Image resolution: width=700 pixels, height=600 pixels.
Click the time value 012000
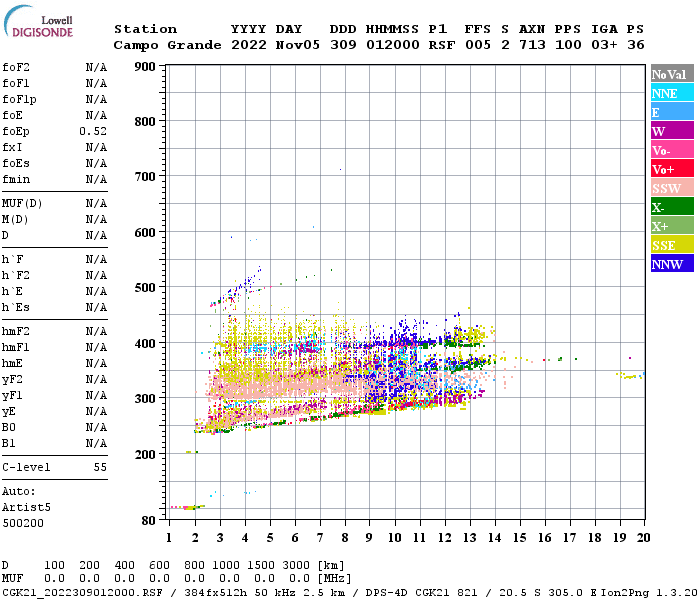[393, 46]
